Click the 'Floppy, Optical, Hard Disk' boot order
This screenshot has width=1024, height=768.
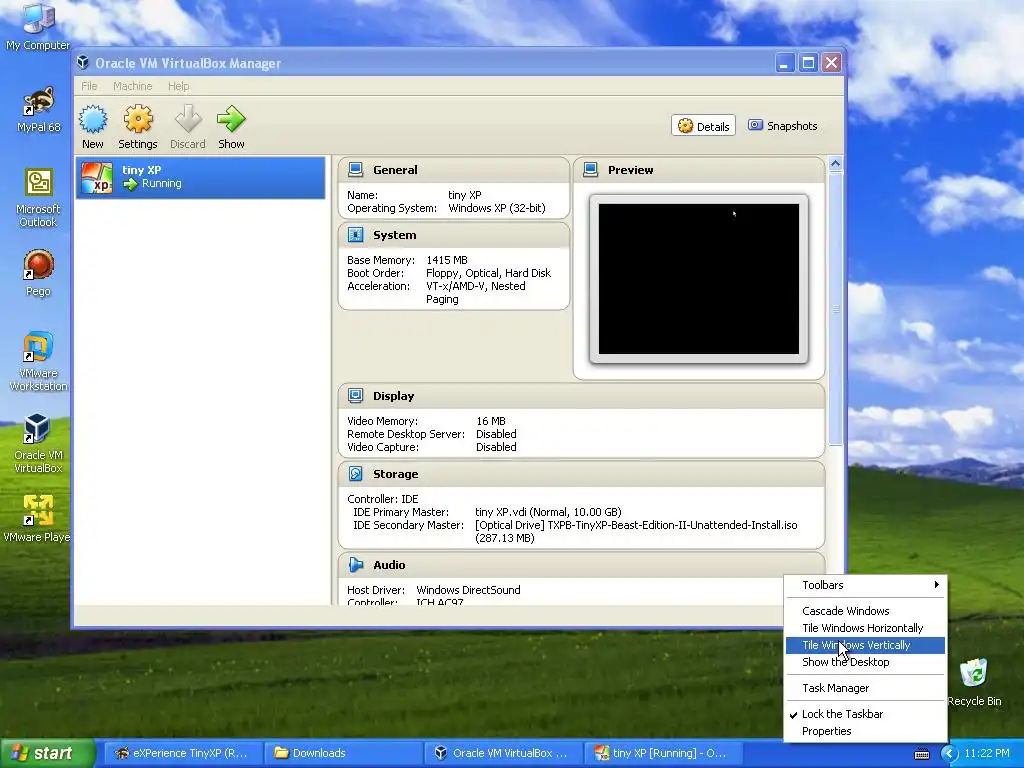point(488,273)
